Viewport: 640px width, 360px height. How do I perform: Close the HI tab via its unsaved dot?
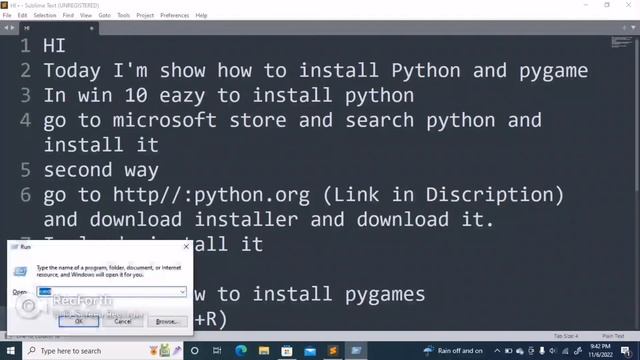[x=91, y=28]
